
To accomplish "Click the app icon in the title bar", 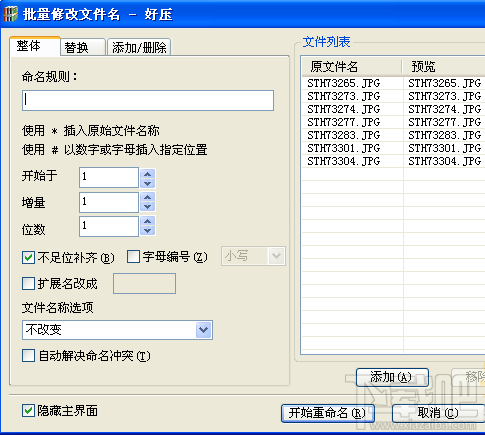I will pyautogui.click(x=10, y=14).
